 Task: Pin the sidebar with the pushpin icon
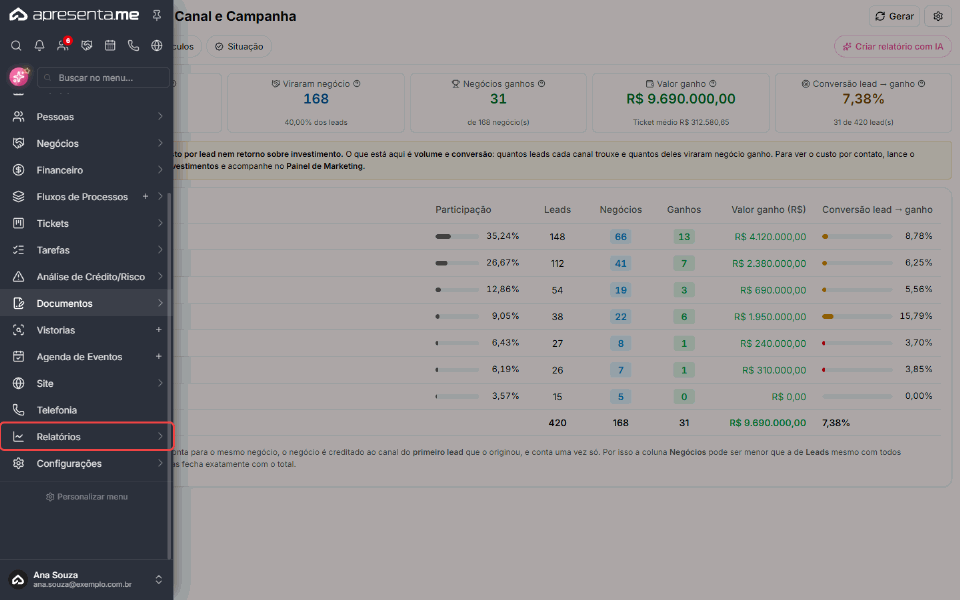(x=157, y=15)
